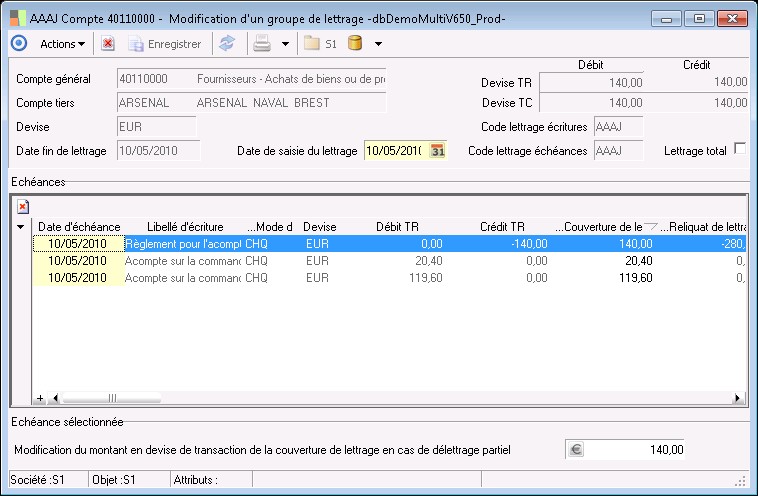This screenshot has width=758, height=496.
Task: Click the window resize grip icon
Action: [740, 481]
